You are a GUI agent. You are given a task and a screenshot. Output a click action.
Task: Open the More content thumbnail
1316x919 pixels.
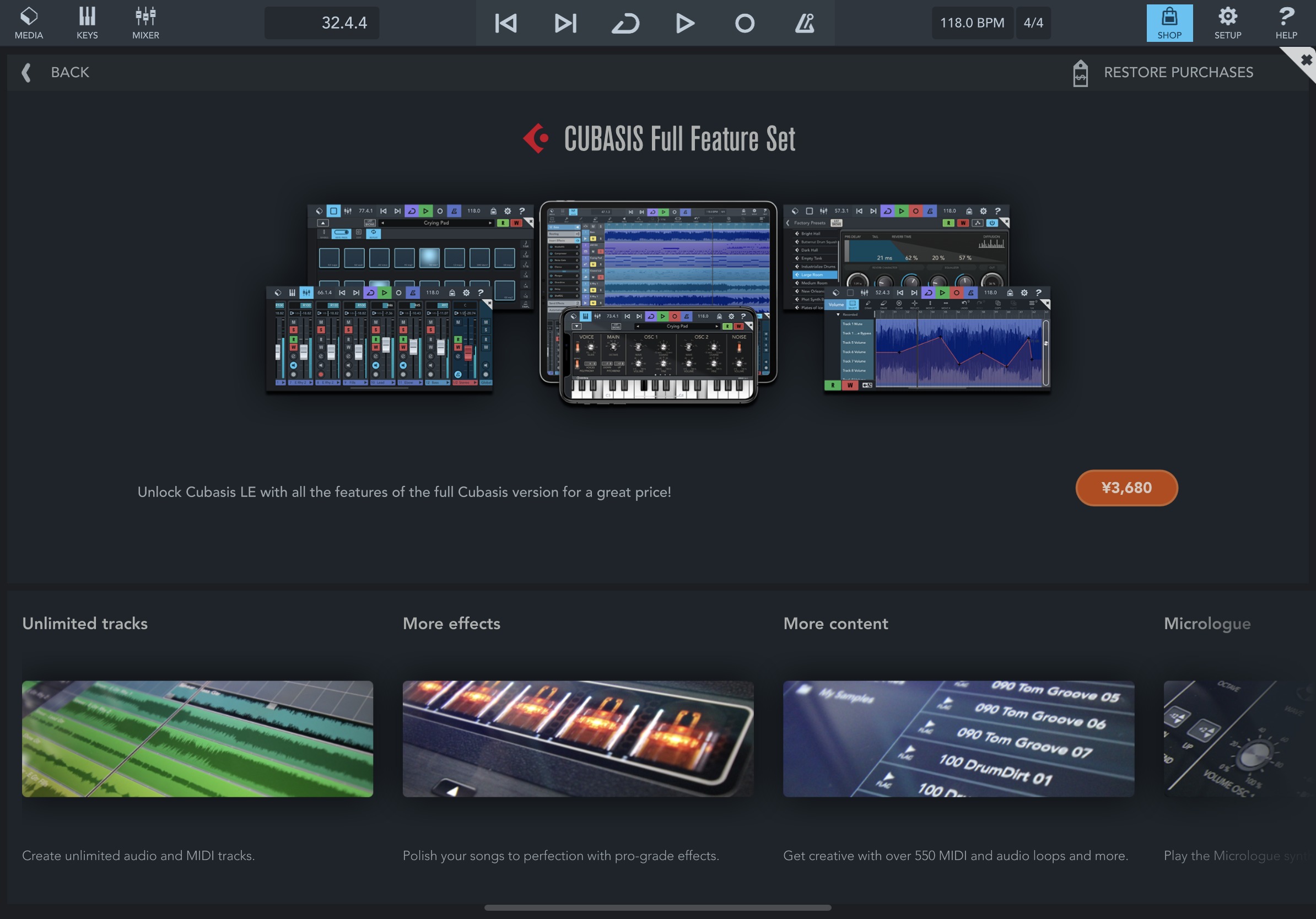tap(958, 738)
